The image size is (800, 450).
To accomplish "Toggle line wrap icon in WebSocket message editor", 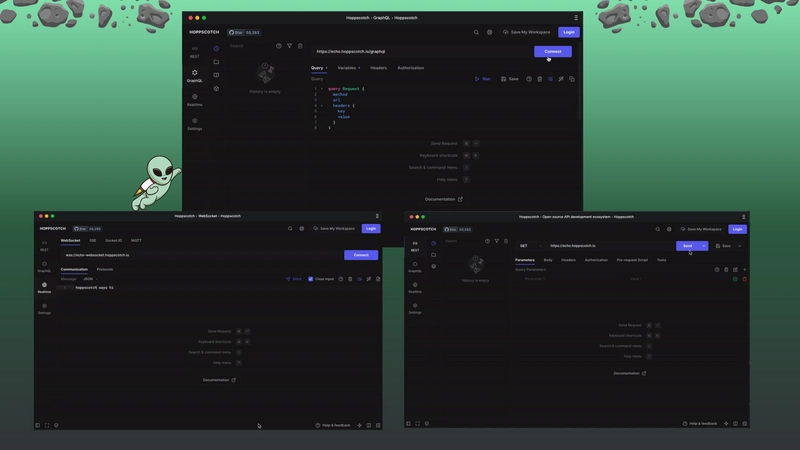I will (x=360, y=279).
